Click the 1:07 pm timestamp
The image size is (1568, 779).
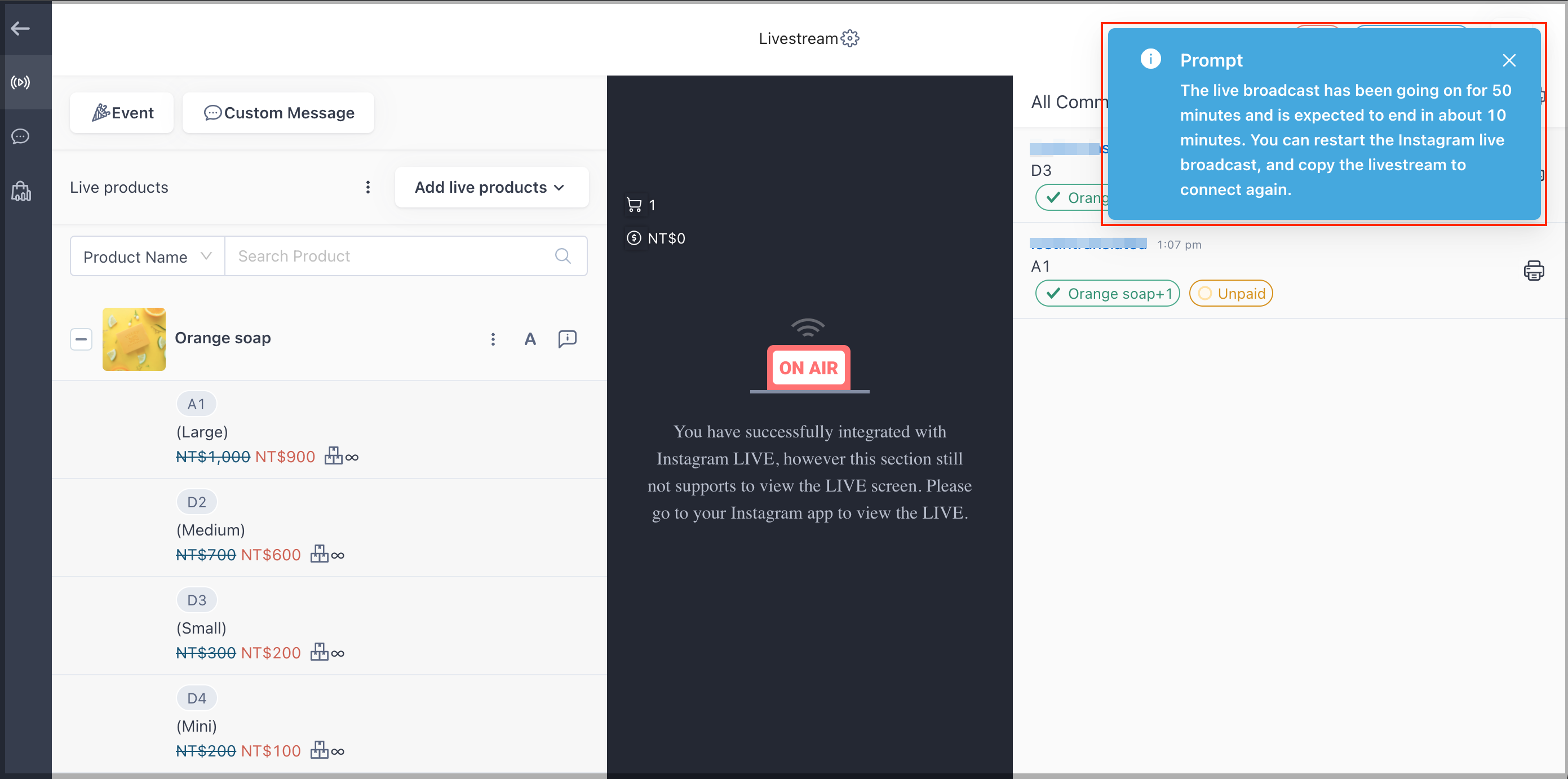pos(1179,245)
